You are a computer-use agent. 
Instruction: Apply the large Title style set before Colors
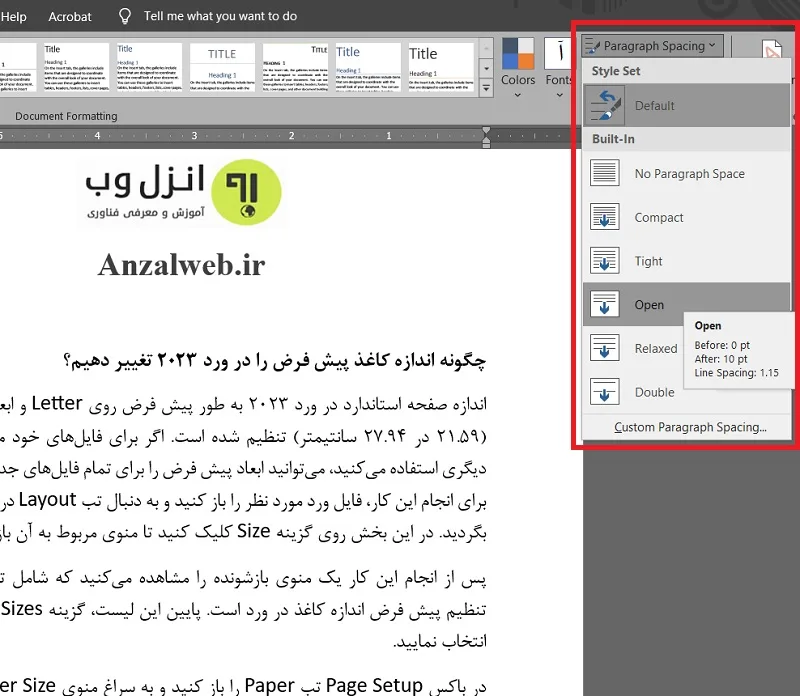coord(441,67)
